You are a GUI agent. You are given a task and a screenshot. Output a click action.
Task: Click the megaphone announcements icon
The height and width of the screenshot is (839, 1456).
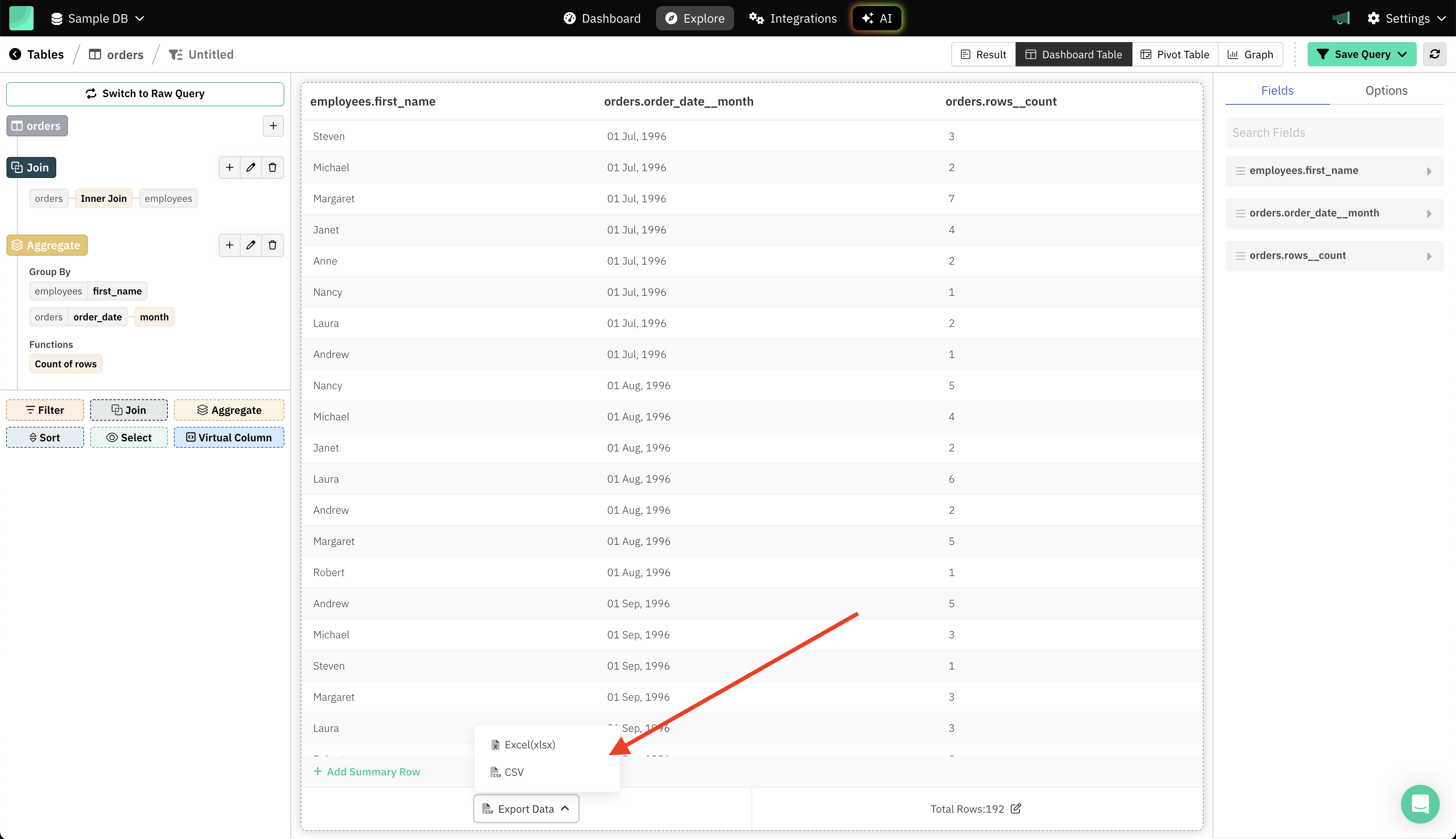pyautogui.click(x=1341, y=19)
